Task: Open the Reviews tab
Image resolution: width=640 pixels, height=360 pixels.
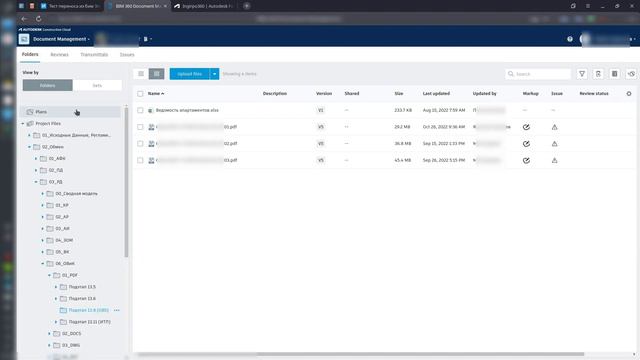Action: click(59, 54)
